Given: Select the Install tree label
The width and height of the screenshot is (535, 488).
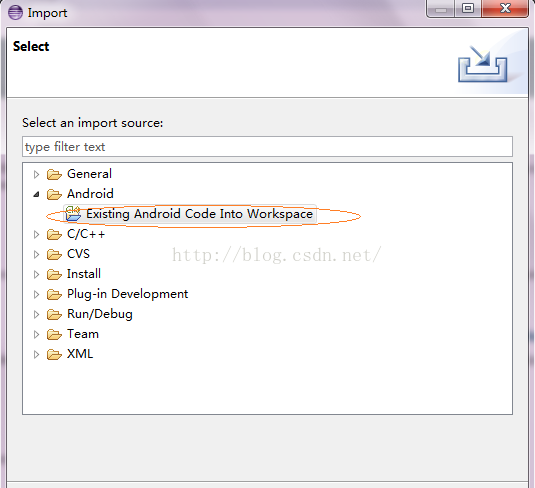Looking at the screenshot, I should [84, 274].
